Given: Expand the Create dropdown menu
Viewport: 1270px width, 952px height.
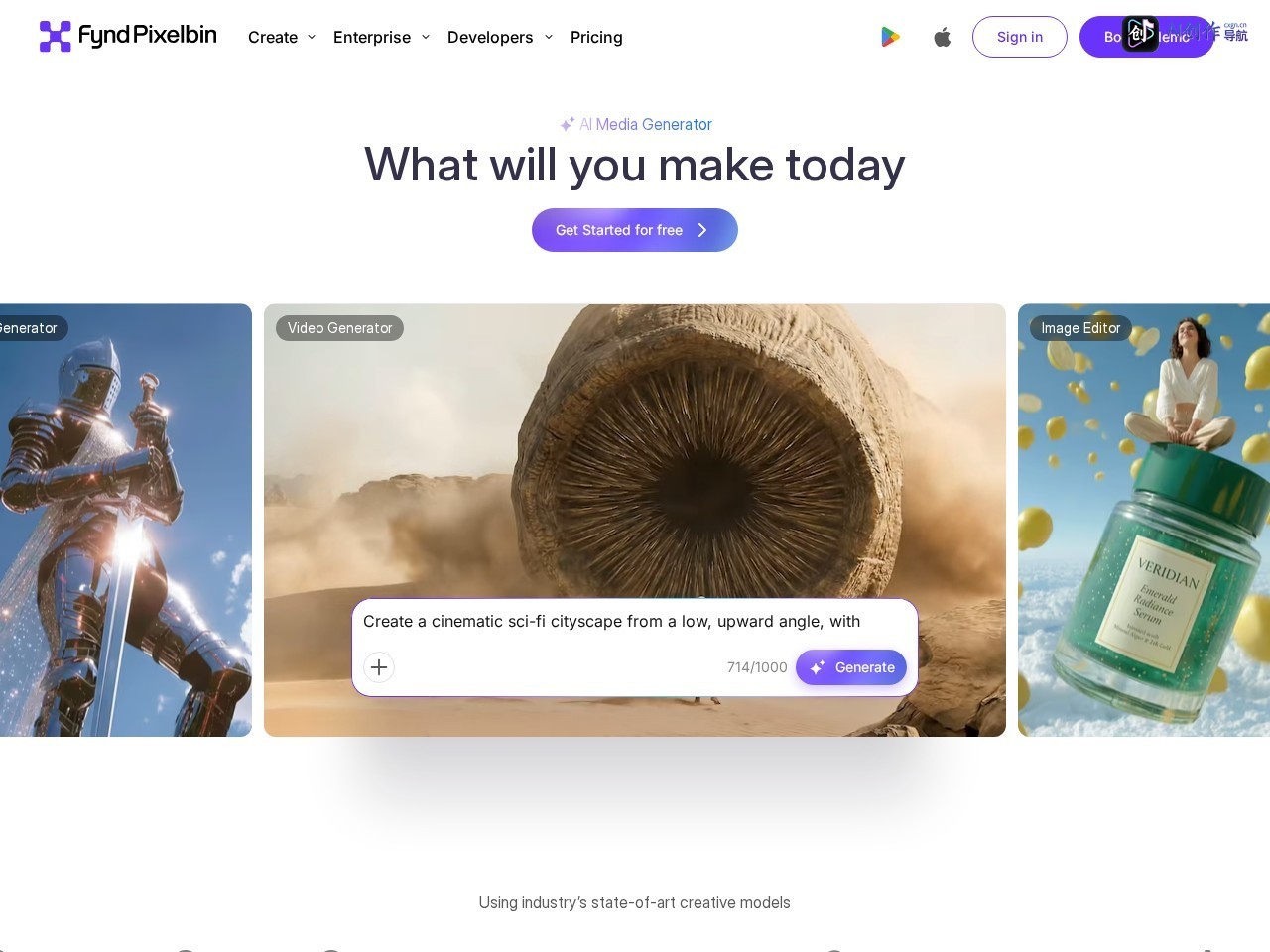Looking at the screenshot, I should pyautogui.click(x=282, y=37).
